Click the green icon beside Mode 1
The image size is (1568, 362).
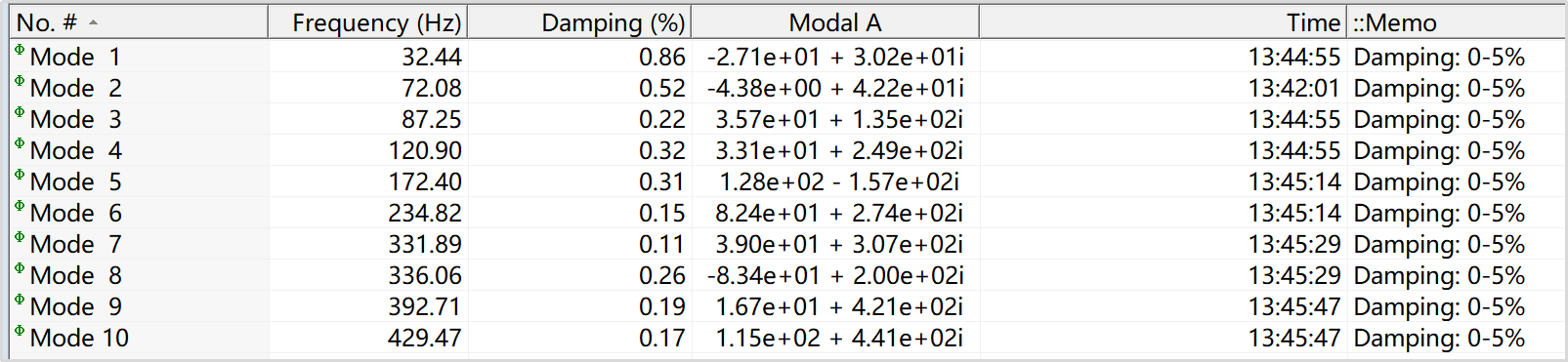(20, 50)
